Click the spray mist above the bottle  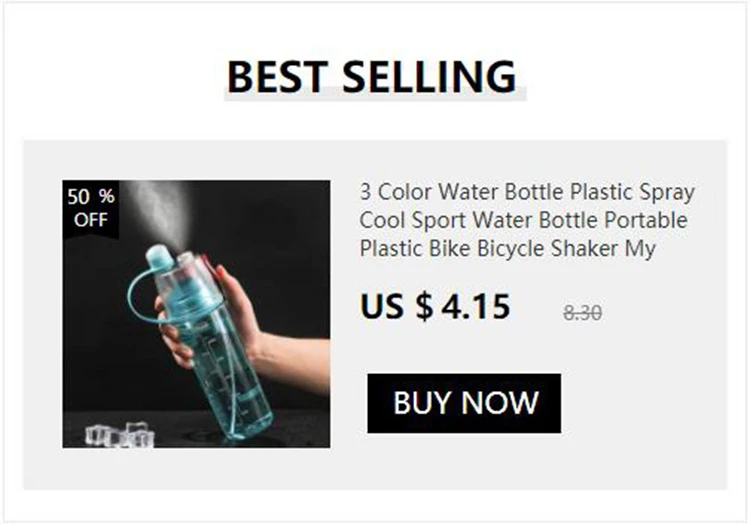click(159, 209)
